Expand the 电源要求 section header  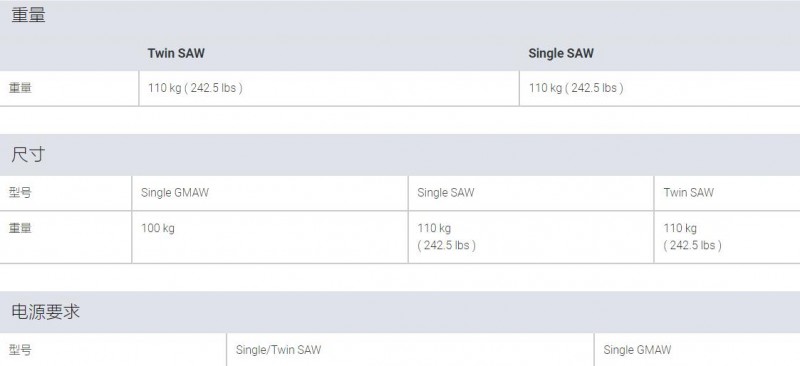(400, 312)
